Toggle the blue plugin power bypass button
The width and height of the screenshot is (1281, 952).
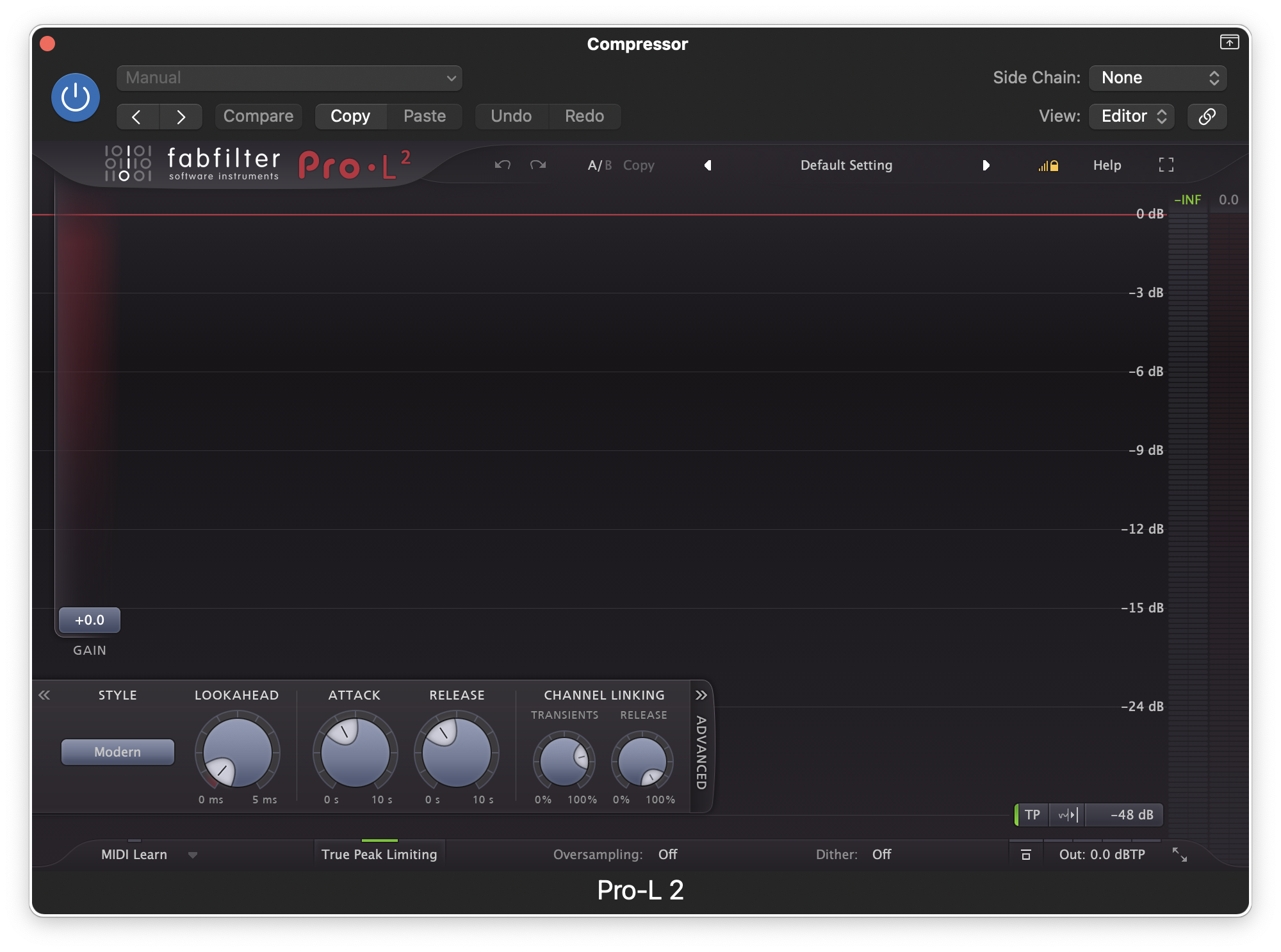point(76,97)
